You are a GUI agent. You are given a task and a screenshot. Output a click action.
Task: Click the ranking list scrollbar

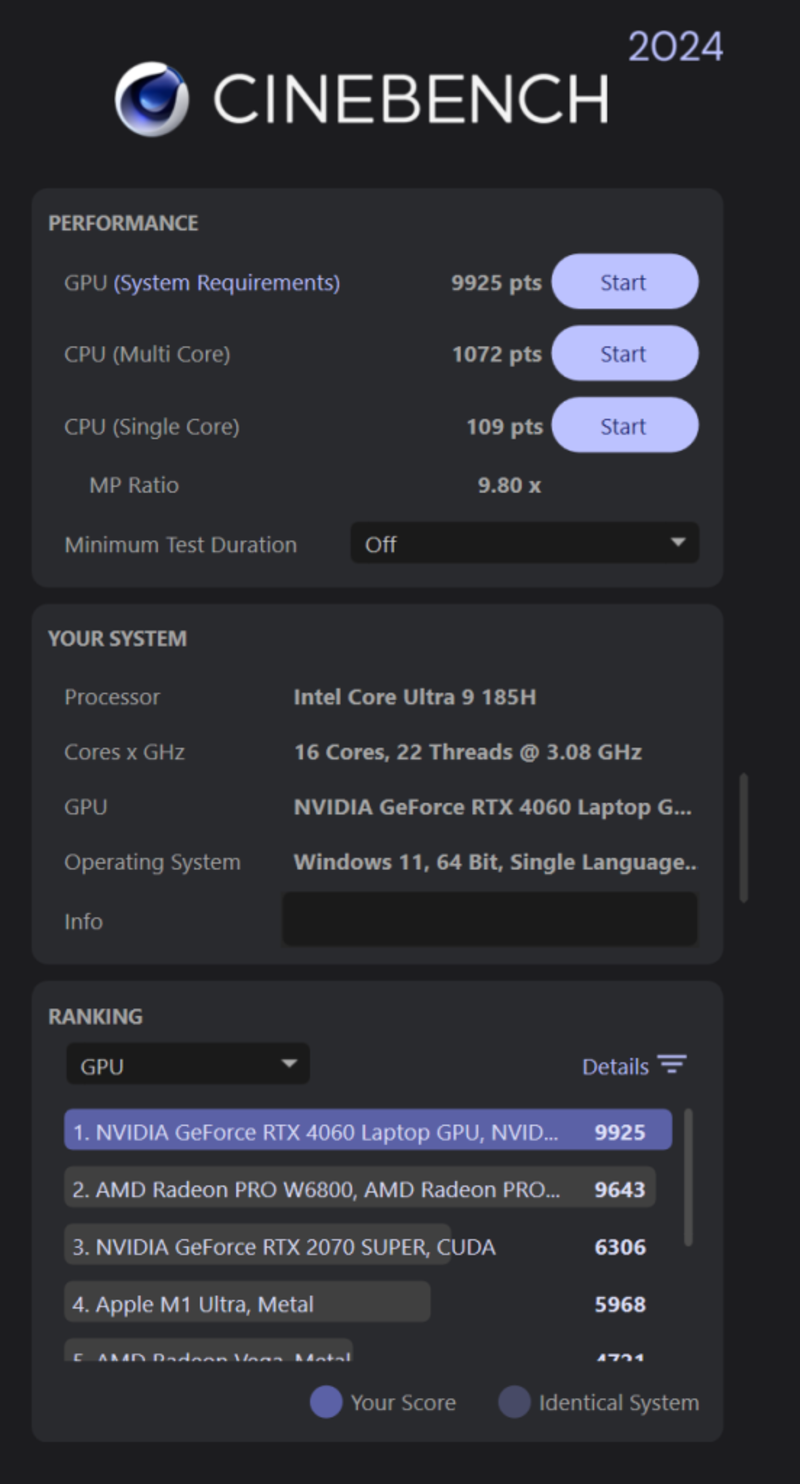tap(688, 1177)
